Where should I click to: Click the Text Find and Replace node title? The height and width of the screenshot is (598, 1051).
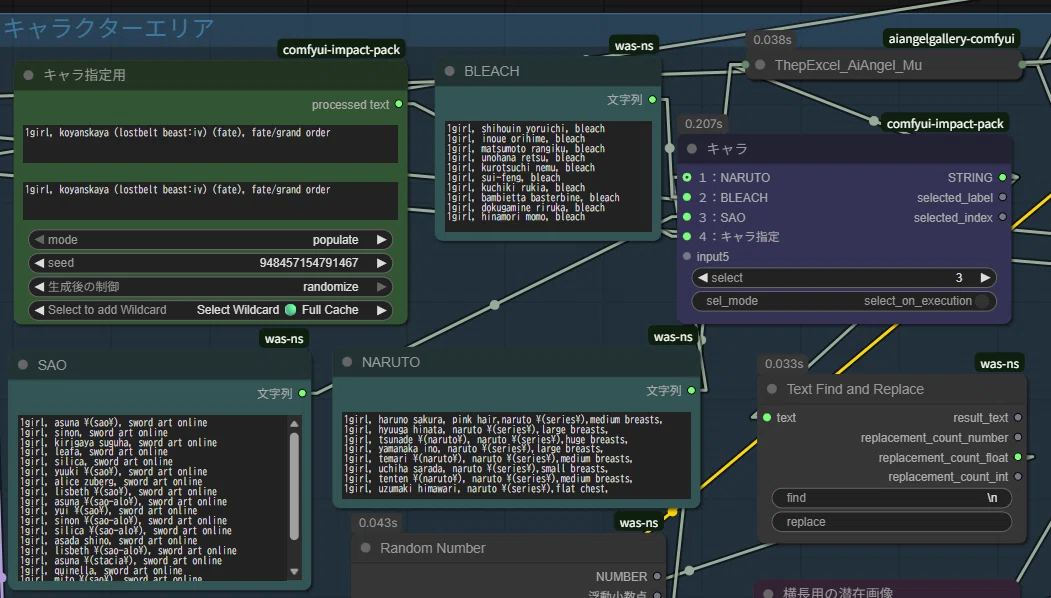pos(855,389)
